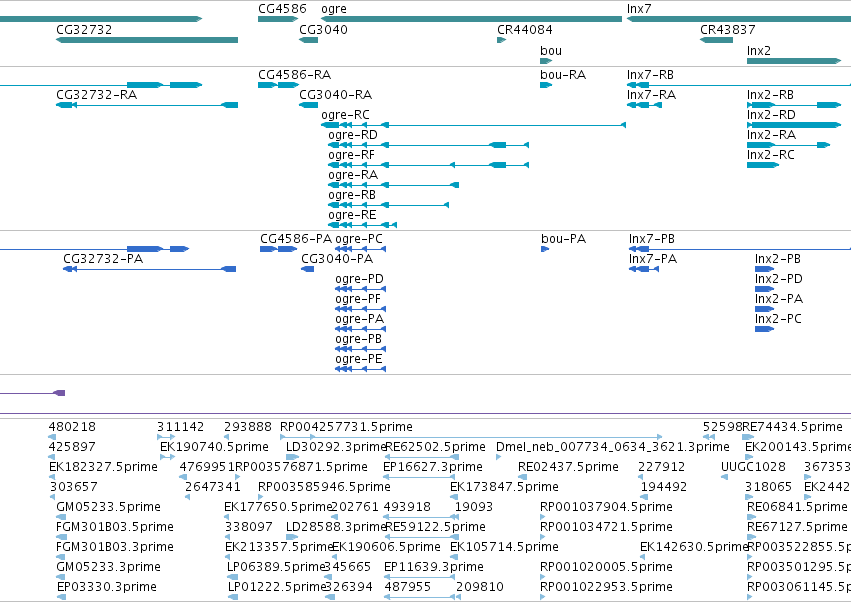The width and height of the screenshot is (851, 602).
Task: Click the purple feature block arrow
Action: [x=59, y=393]
